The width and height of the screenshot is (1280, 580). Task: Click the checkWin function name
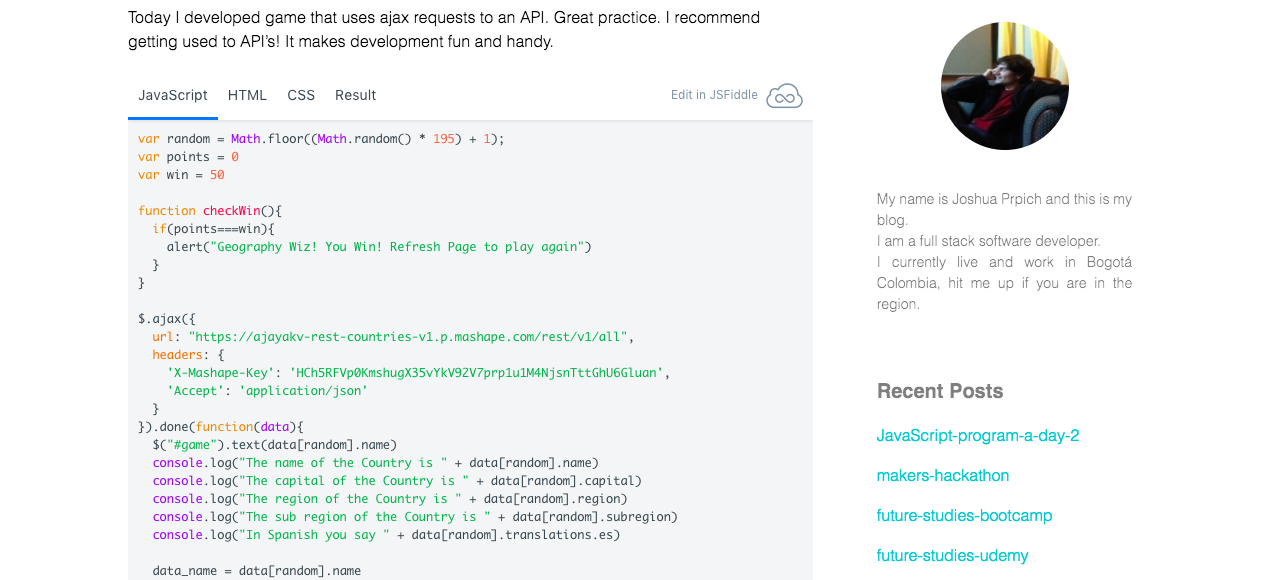(x=231, y=211)
